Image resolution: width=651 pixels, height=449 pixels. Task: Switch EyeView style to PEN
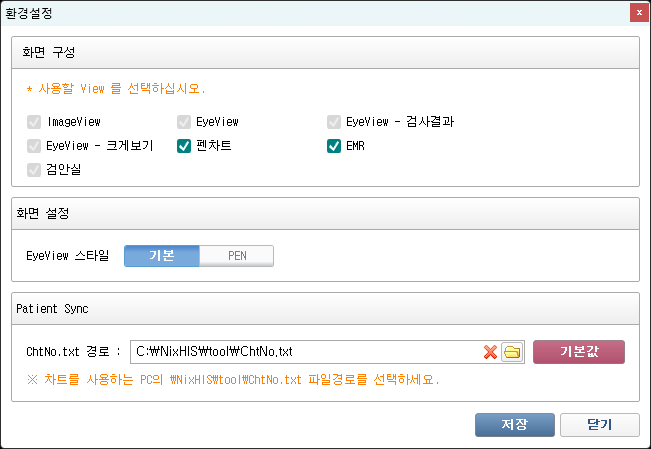(237, 255)
